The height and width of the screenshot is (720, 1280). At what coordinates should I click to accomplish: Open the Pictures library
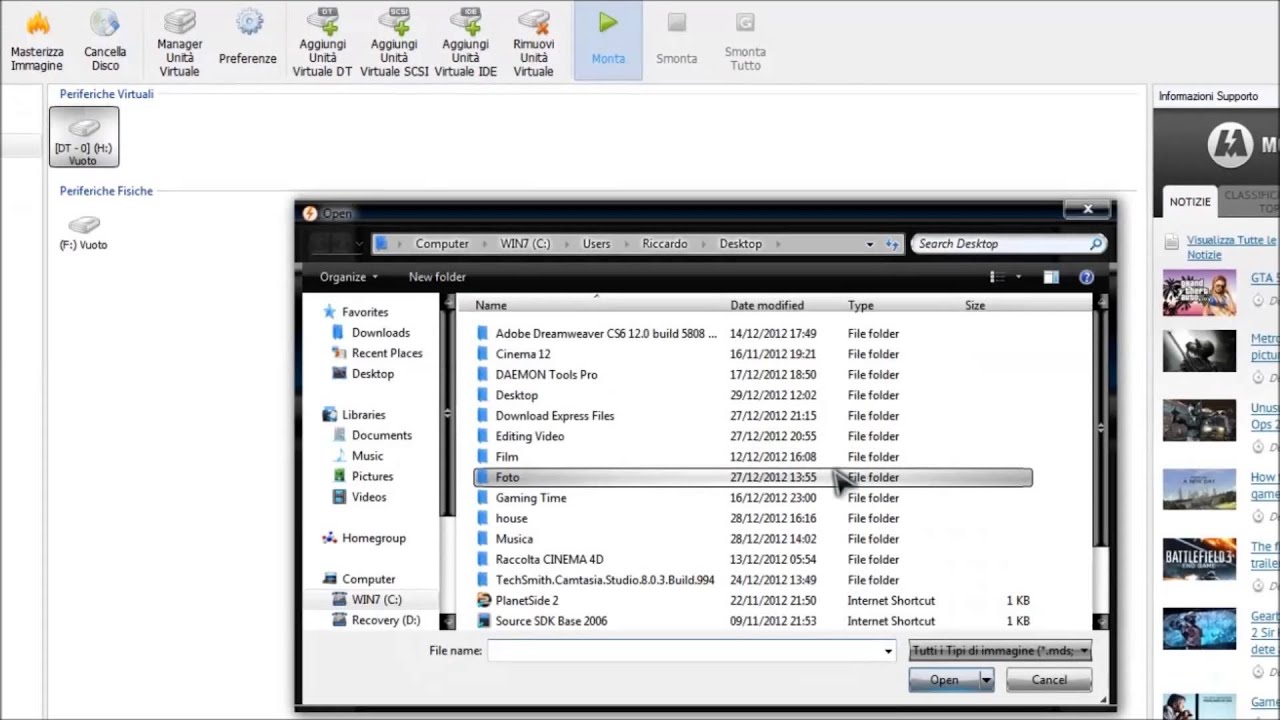[x=362, y=476]
